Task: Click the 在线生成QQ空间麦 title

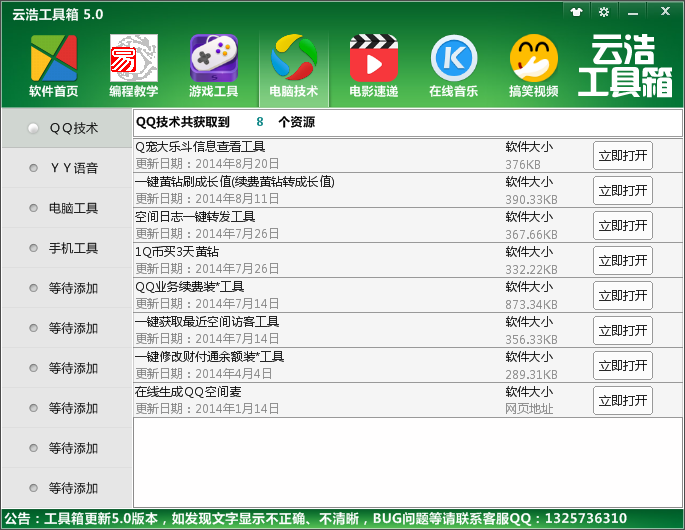Action: [188, 391]
